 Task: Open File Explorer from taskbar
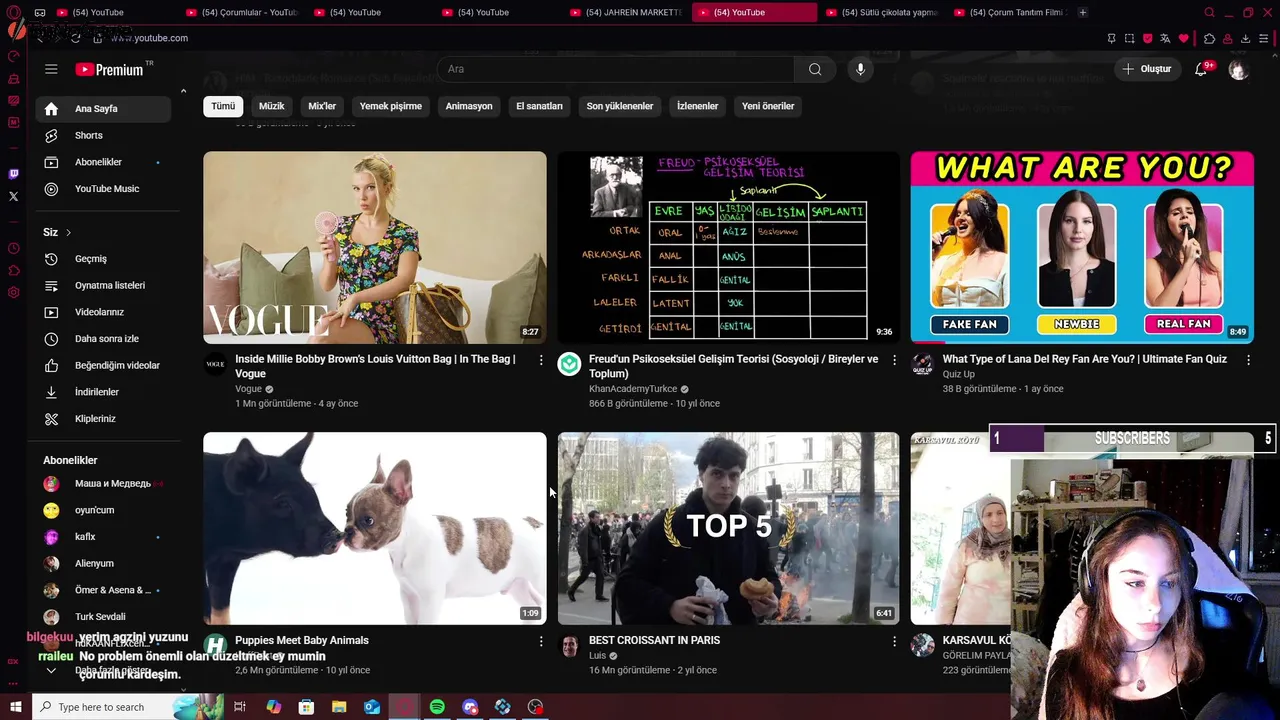339,707
